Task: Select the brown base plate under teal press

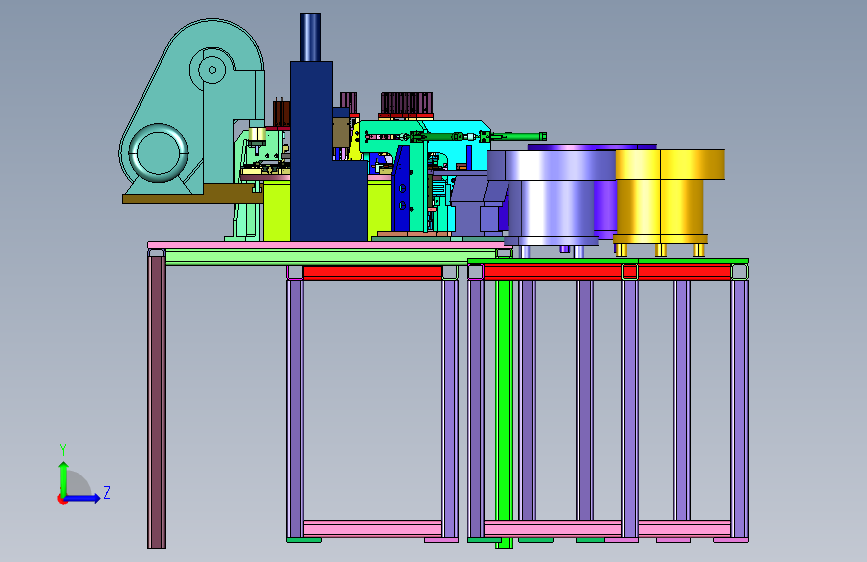Action: coord(191,194)
